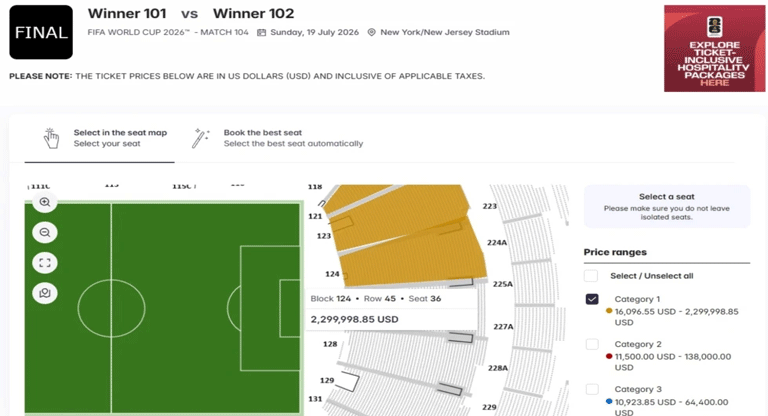Viewport: 768px width, 416px height.
Task: Click block 129 outline on the map
Action: 348,380
